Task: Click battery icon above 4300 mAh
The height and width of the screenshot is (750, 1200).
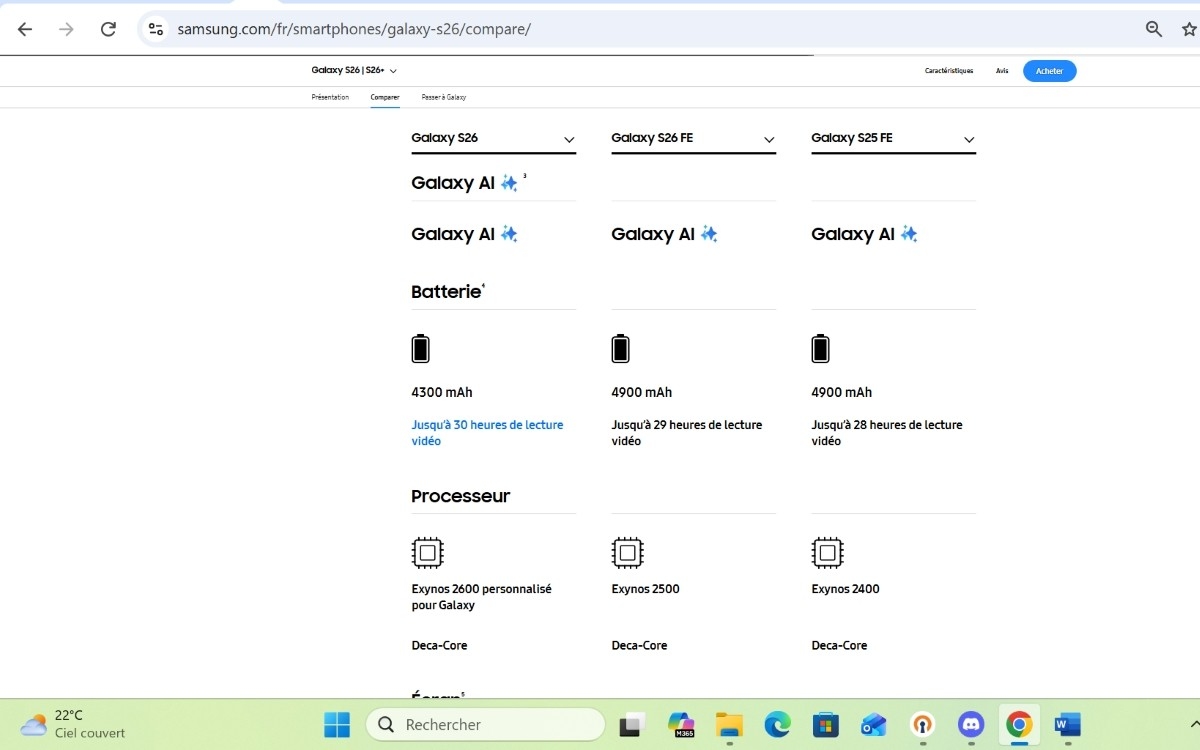Action: point(421,349)
